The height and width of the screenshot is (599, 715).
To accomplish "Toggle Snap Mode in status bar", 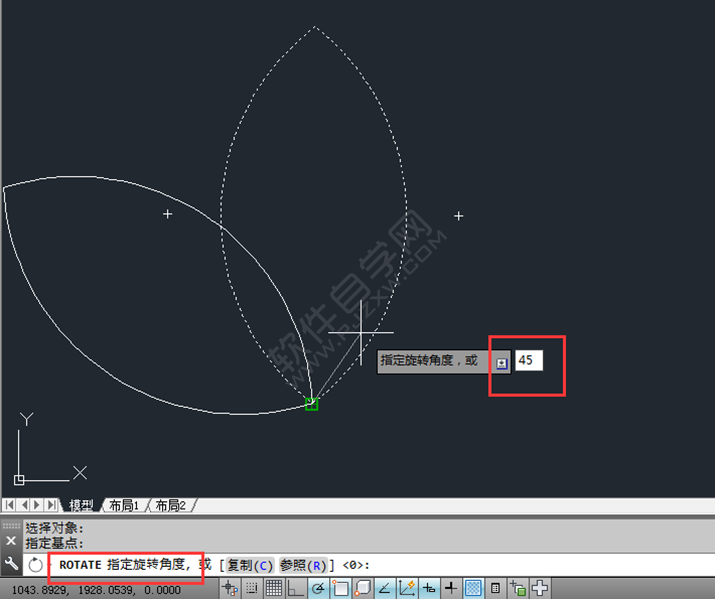I will coord(251,588).
